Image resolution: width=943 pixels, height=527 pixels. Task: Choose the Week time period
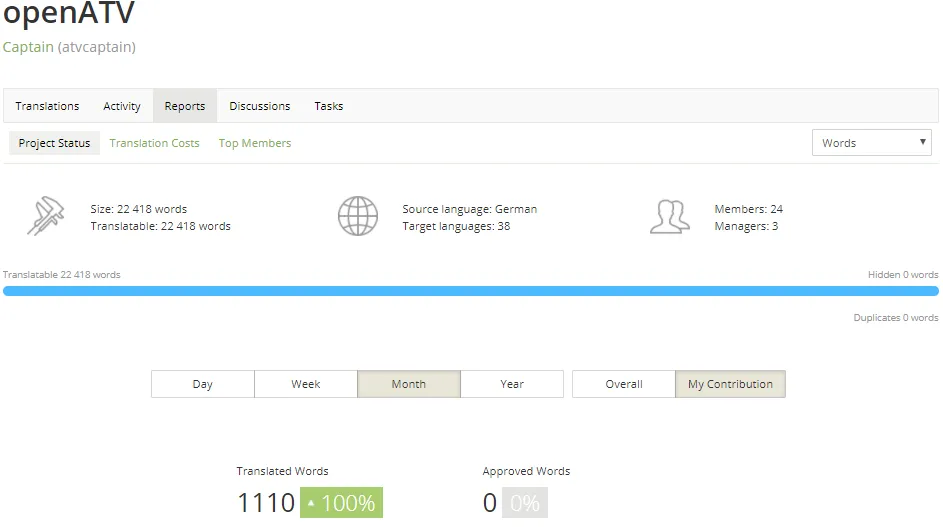(306, 384)
